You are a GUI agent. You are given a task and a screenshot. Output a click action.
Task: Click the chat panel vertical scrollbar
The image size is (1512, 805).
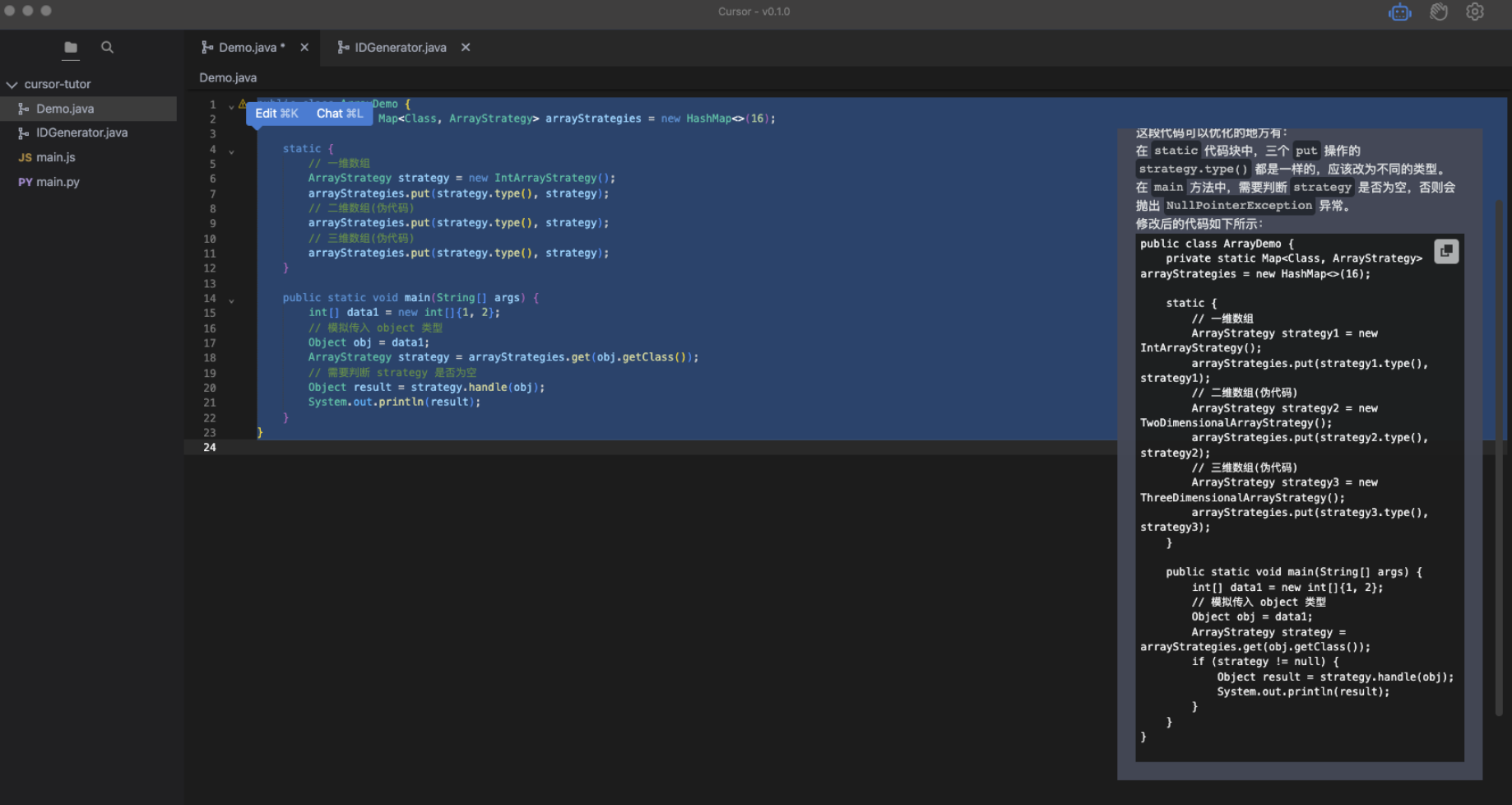[x=1499, y=457]
